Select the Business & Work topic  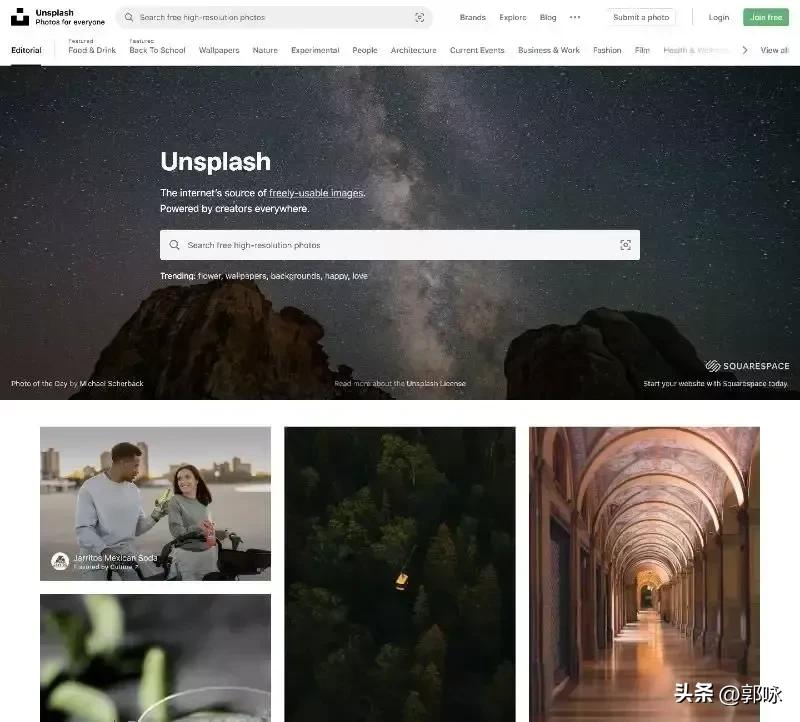click(x=549, y=50)
